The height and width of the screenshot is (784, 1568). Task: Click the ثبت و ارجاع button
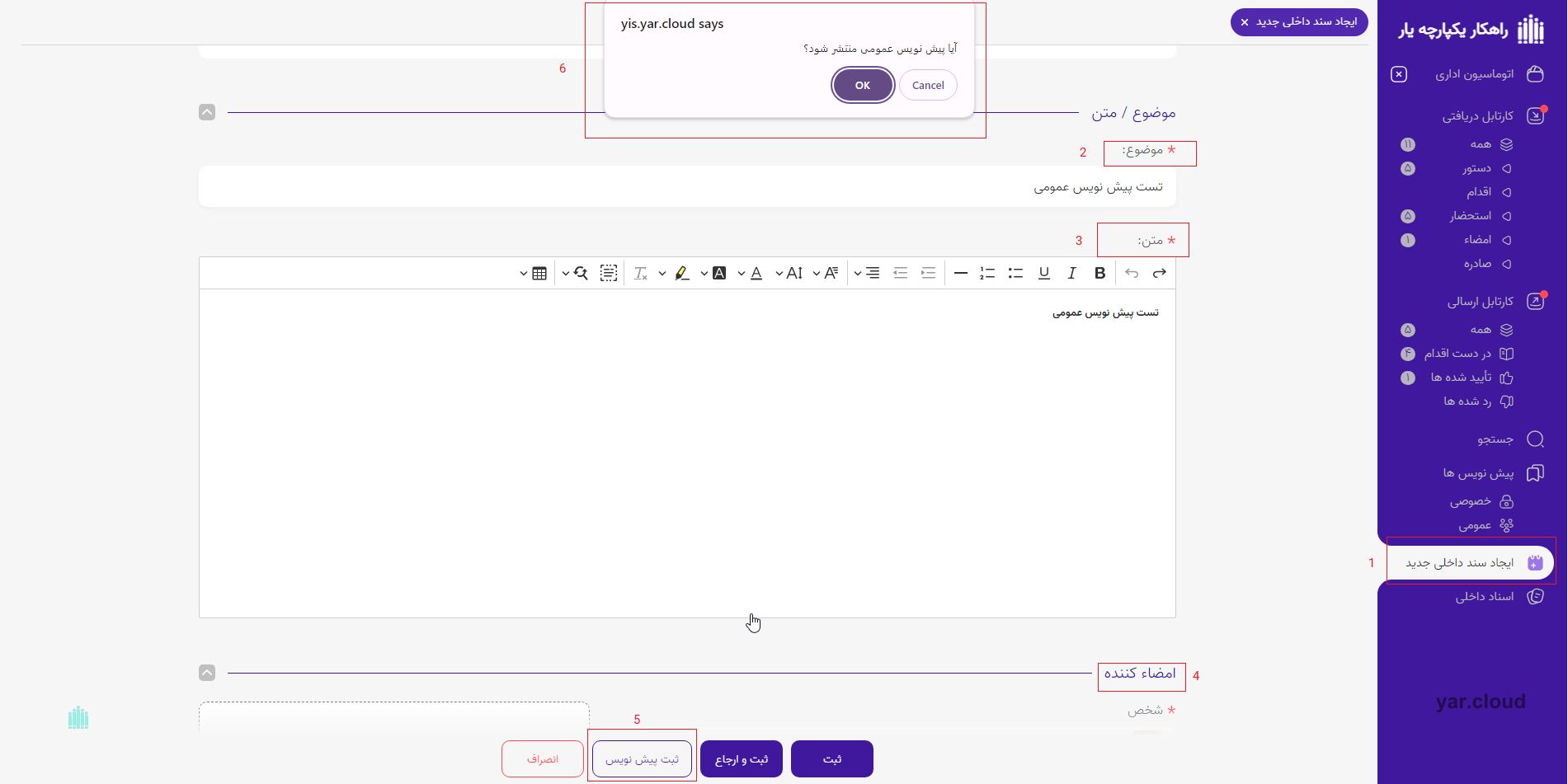[742, 758]
